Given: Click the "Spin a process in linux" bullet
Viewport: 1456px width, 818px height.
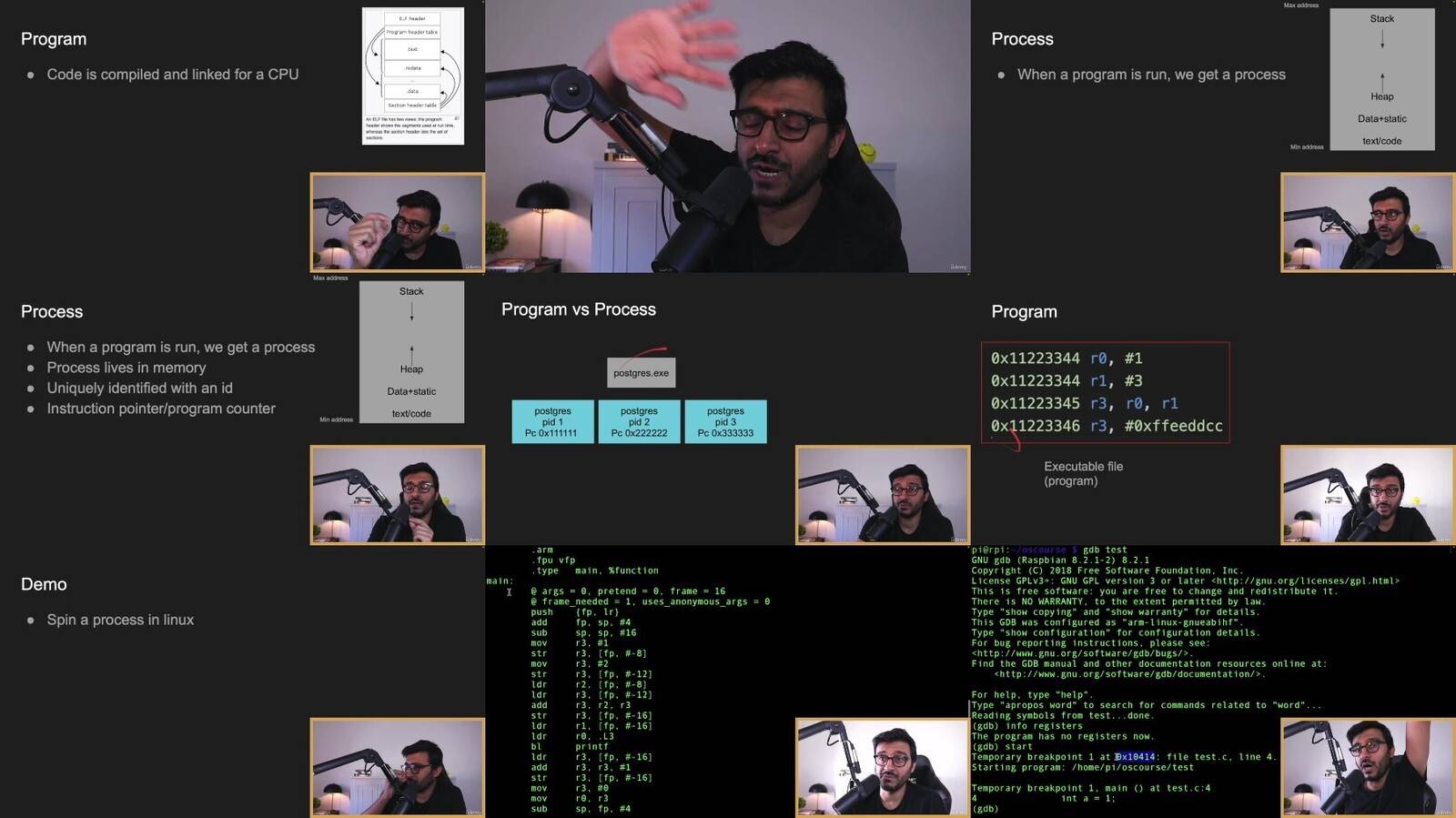Looking at the screenshot, I should [120, 620].
